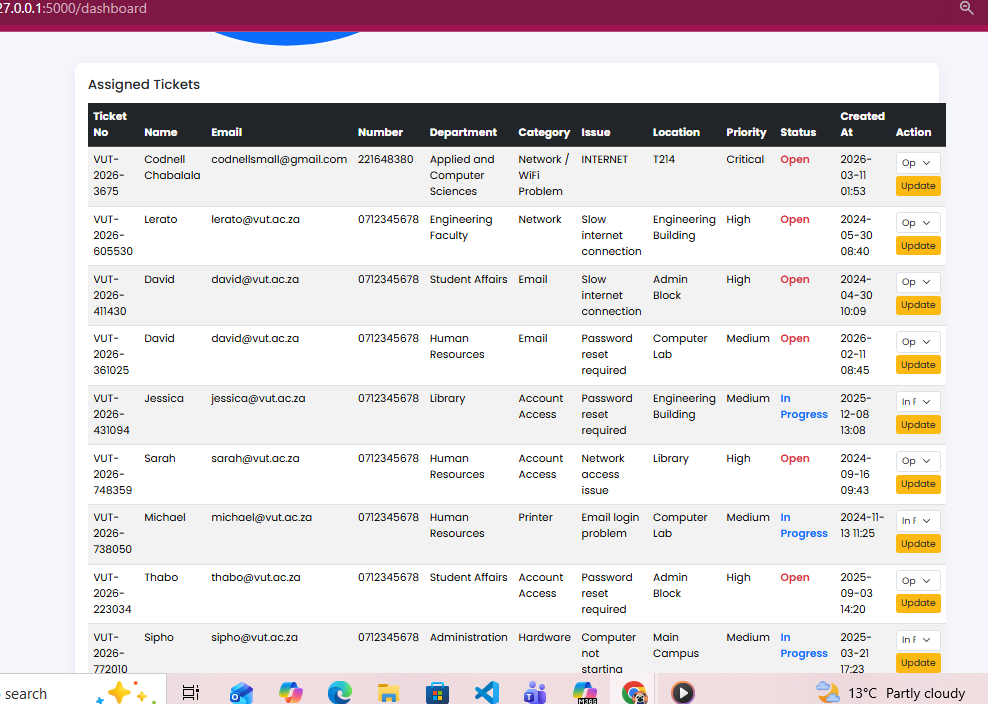Open Task View from the taskbar
Viewport: 988px width, 704px height.
pyautogui.click(x=190, y=693)
